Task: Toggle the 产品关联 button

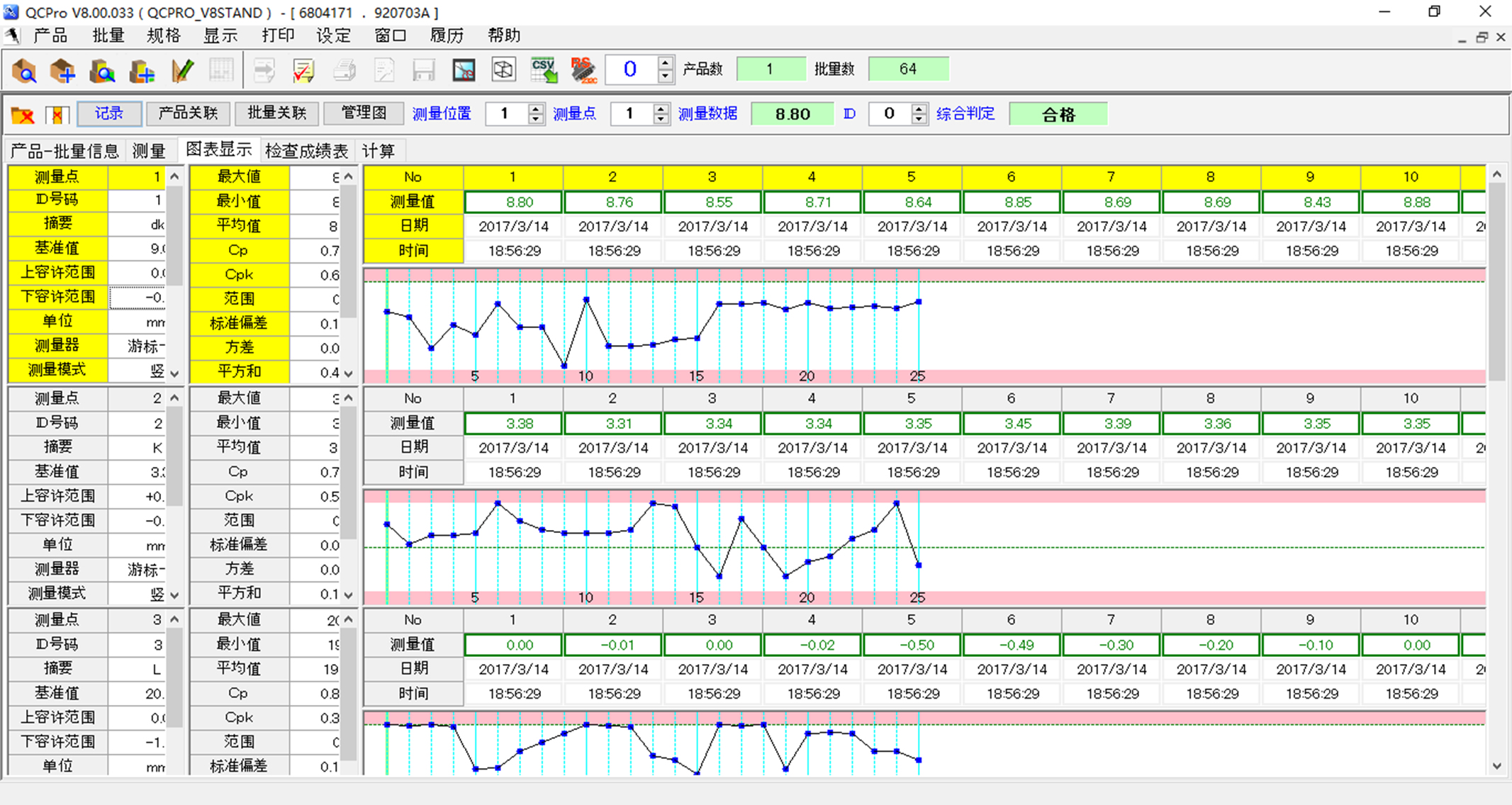Action: tap(188, 113)
